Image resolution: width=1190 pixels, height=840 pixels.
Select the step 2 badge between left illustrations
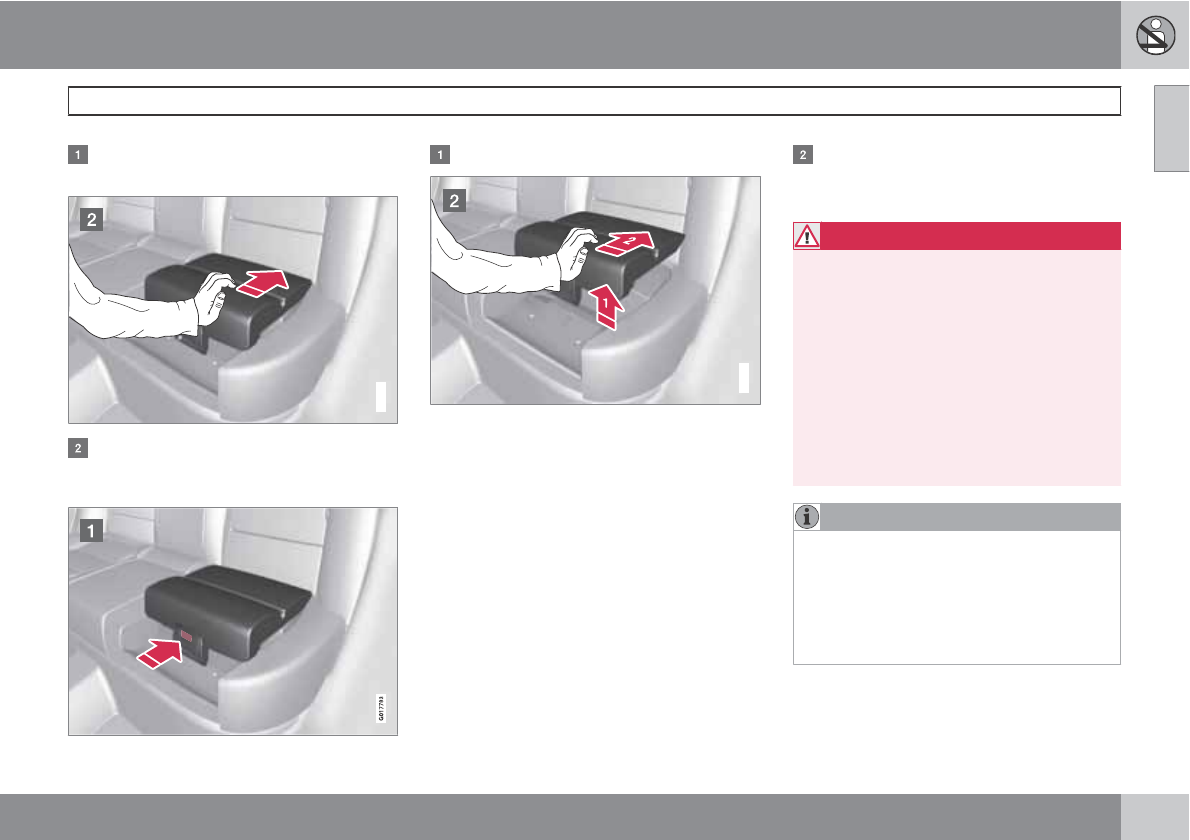[x=77, y=448]
